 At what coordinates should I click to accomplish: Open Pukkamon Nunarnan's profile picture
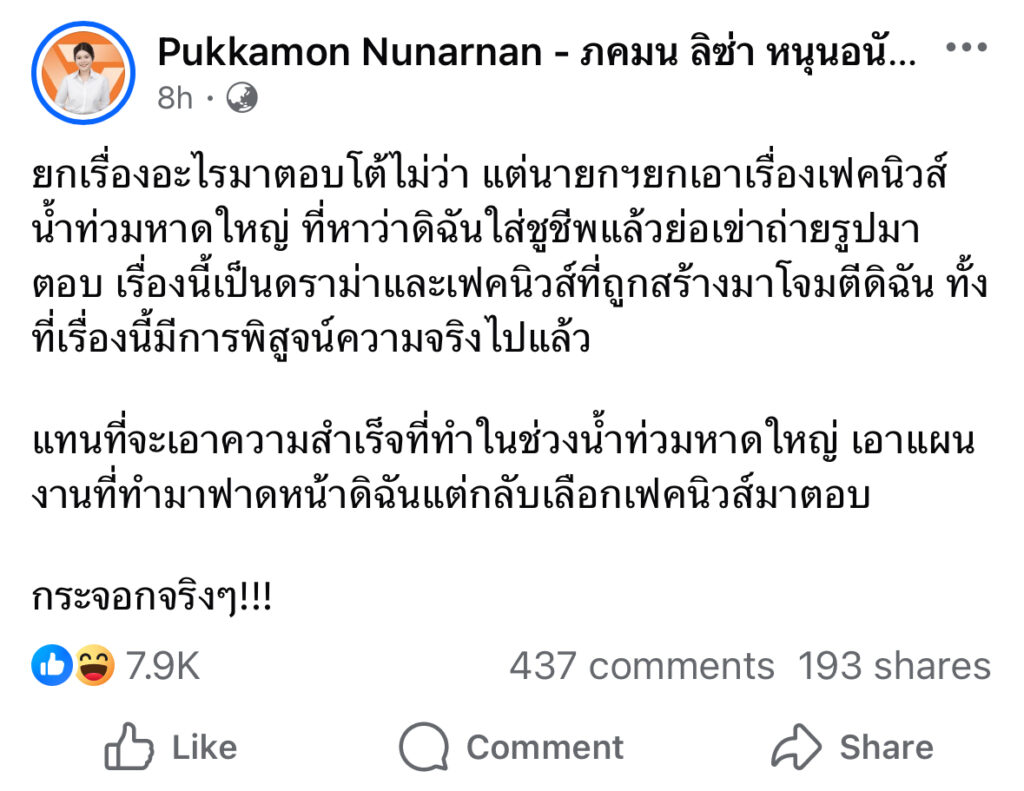83,71
